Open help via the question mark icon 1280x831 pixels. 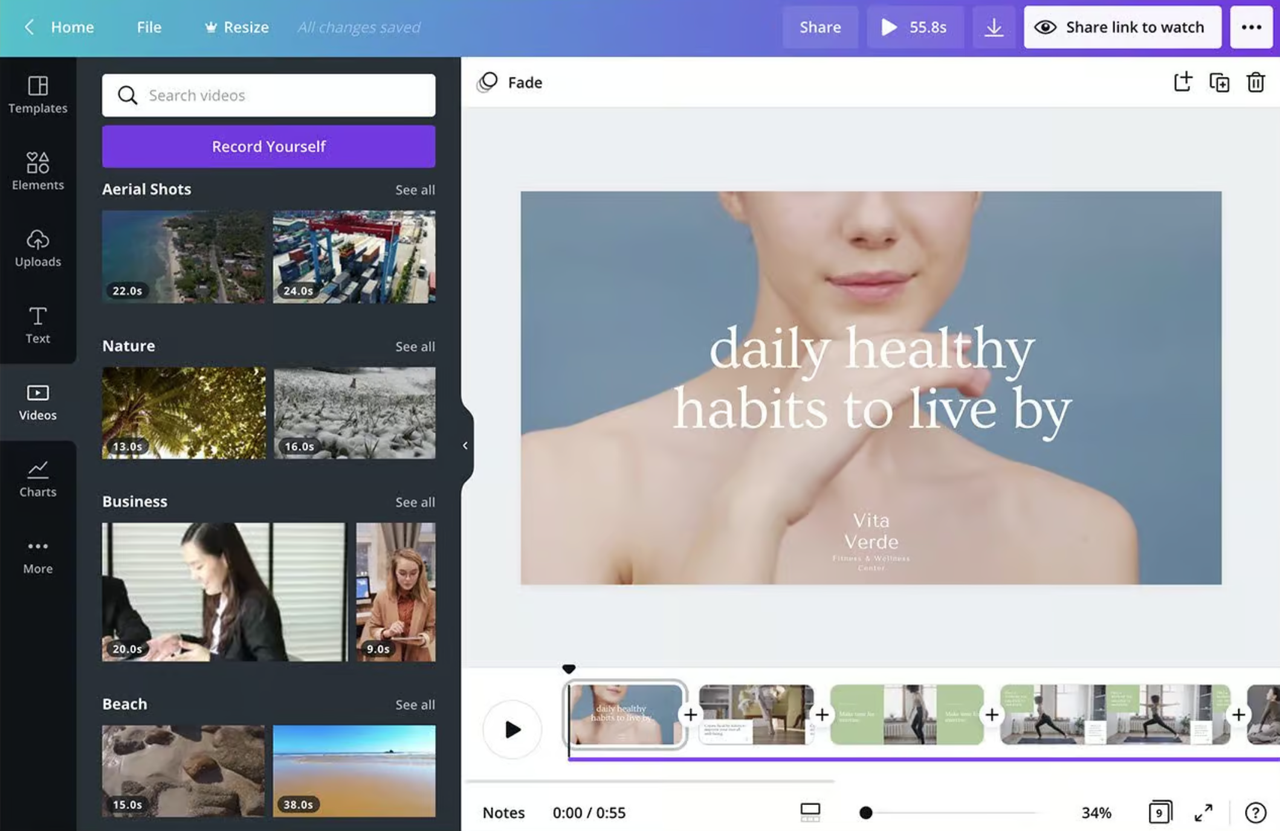pos(1256,812)
